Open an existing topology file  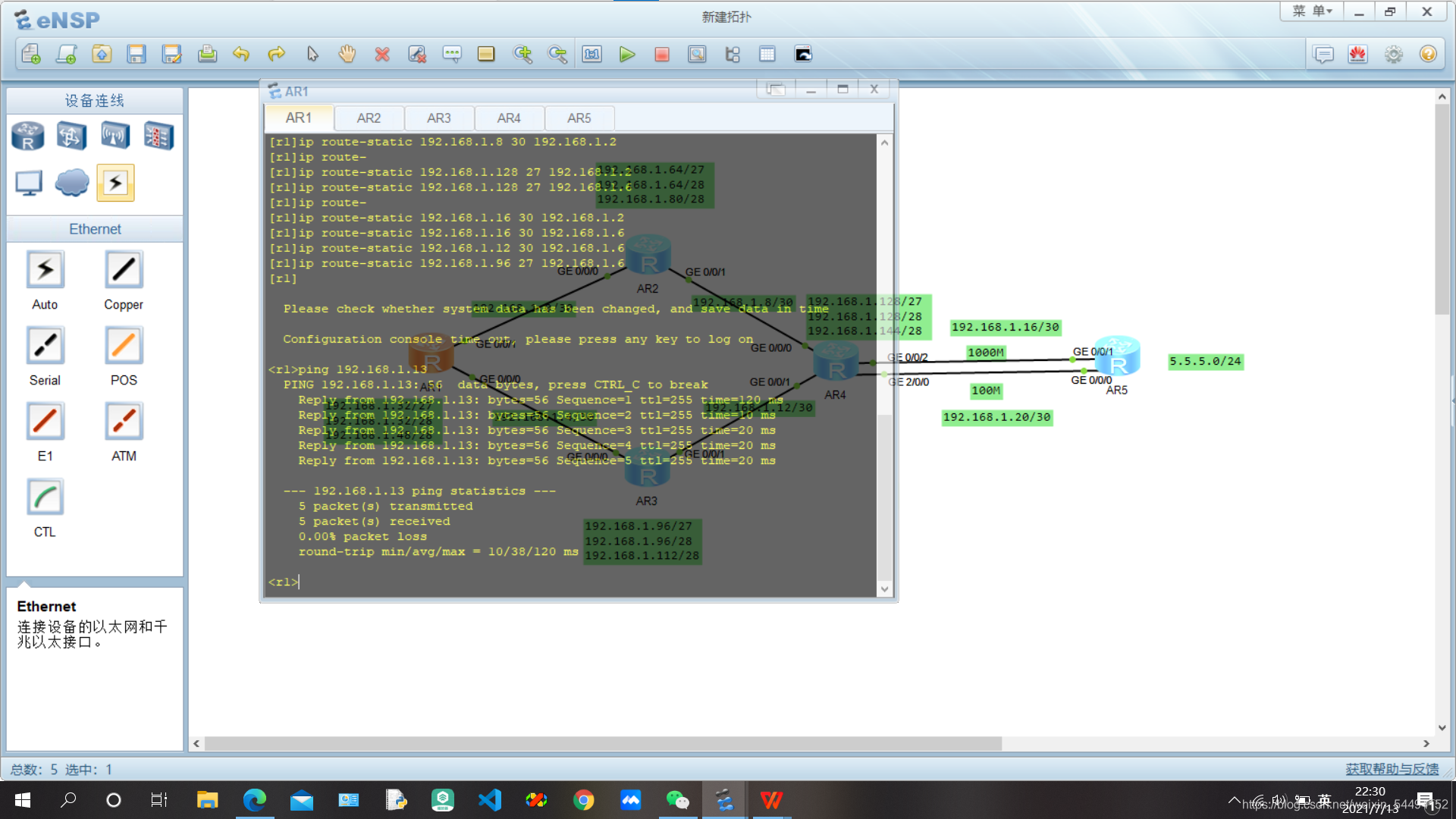102,54
